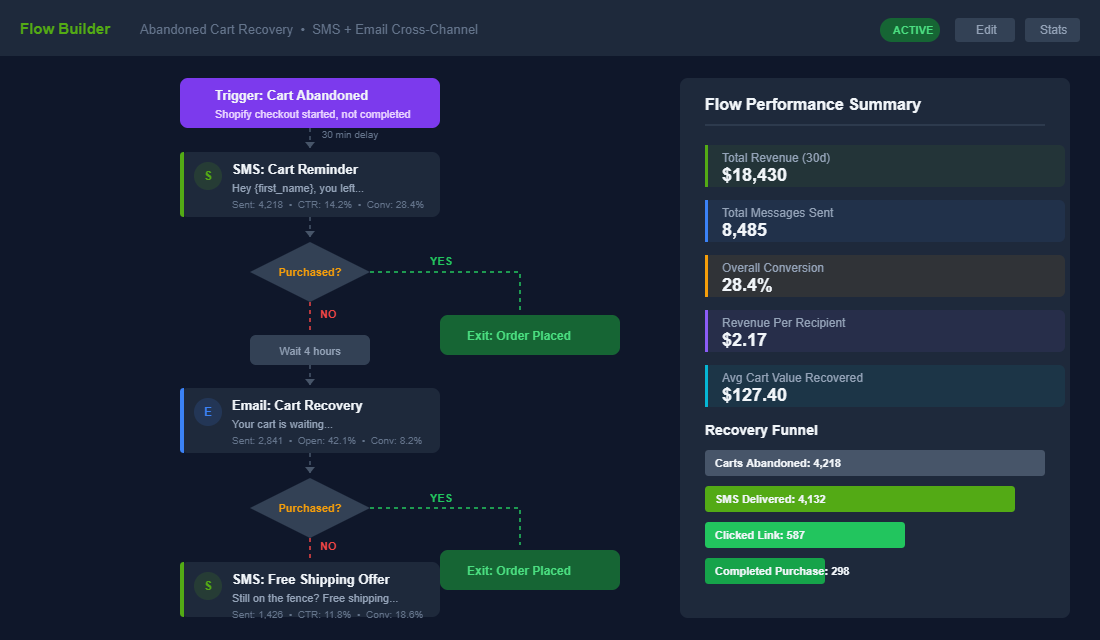Open the upper Exit: Order Placed node
The height and width of the screenshot is (640, 1100).
pyautogui.click(x=529, y=334)
